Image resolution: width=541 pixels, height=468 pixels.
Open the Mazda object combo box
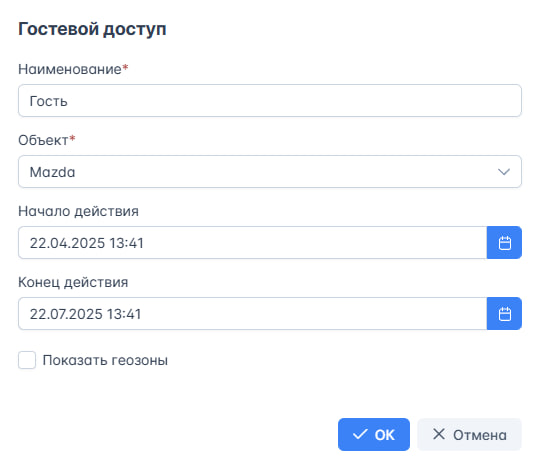tap(270, 172)
